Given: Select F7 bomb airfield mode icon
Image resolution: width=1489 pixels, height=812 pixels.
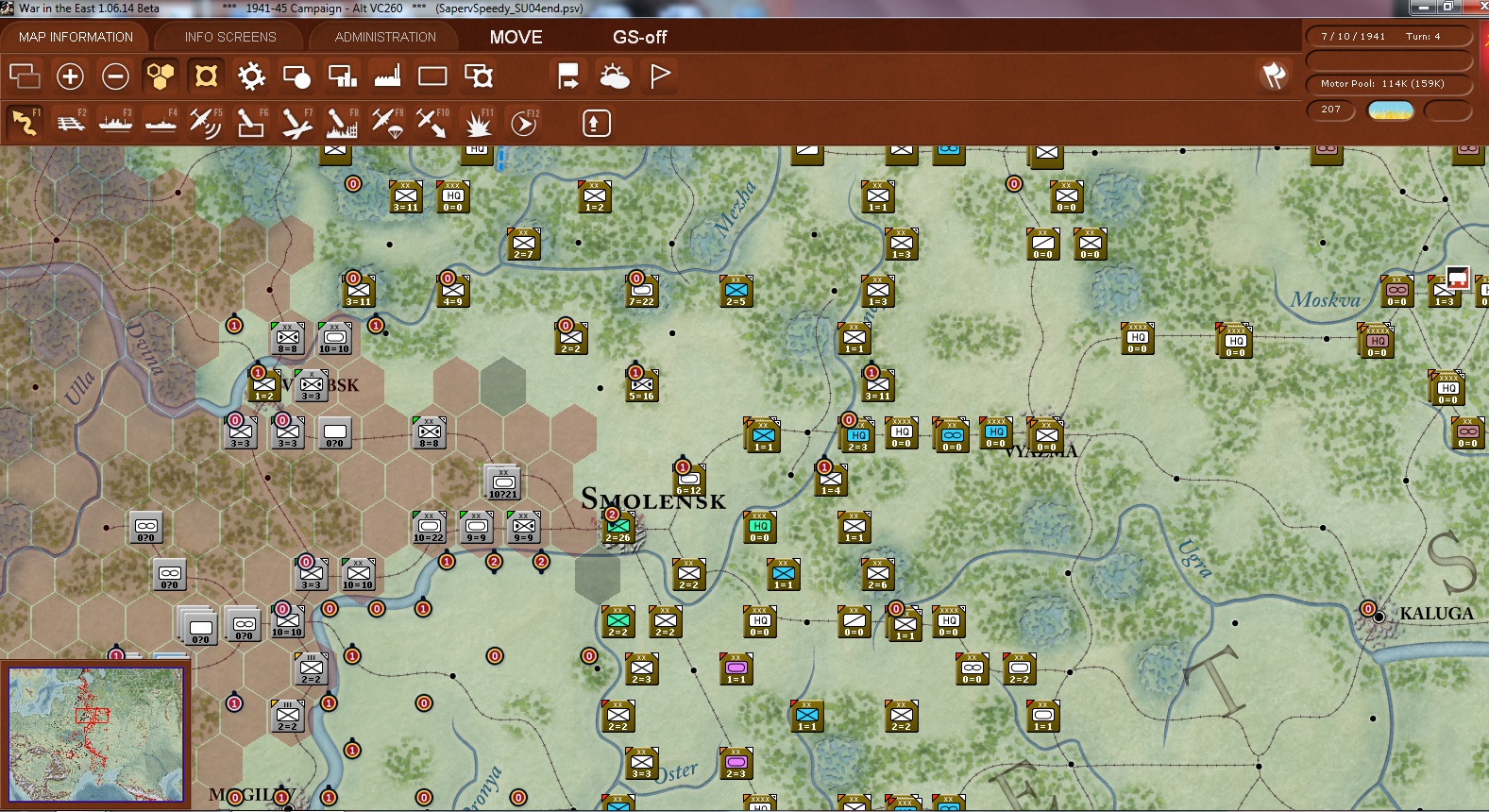Looking at the screenshot, I should tap(296, 123).
